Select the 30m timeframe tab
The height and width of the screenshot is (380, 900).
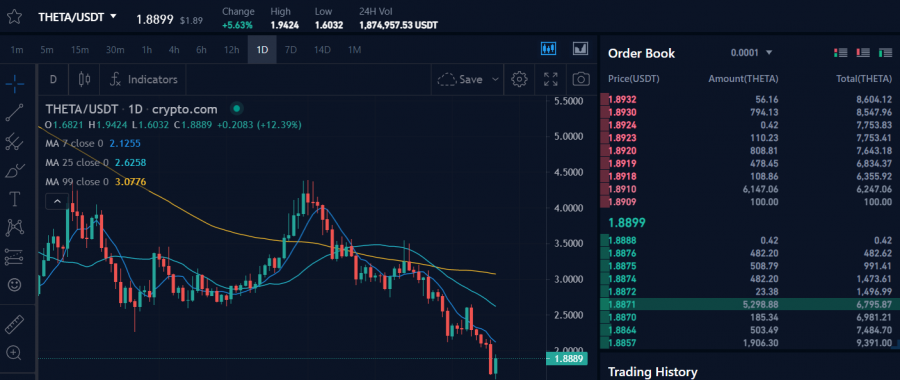pos(115,50)
